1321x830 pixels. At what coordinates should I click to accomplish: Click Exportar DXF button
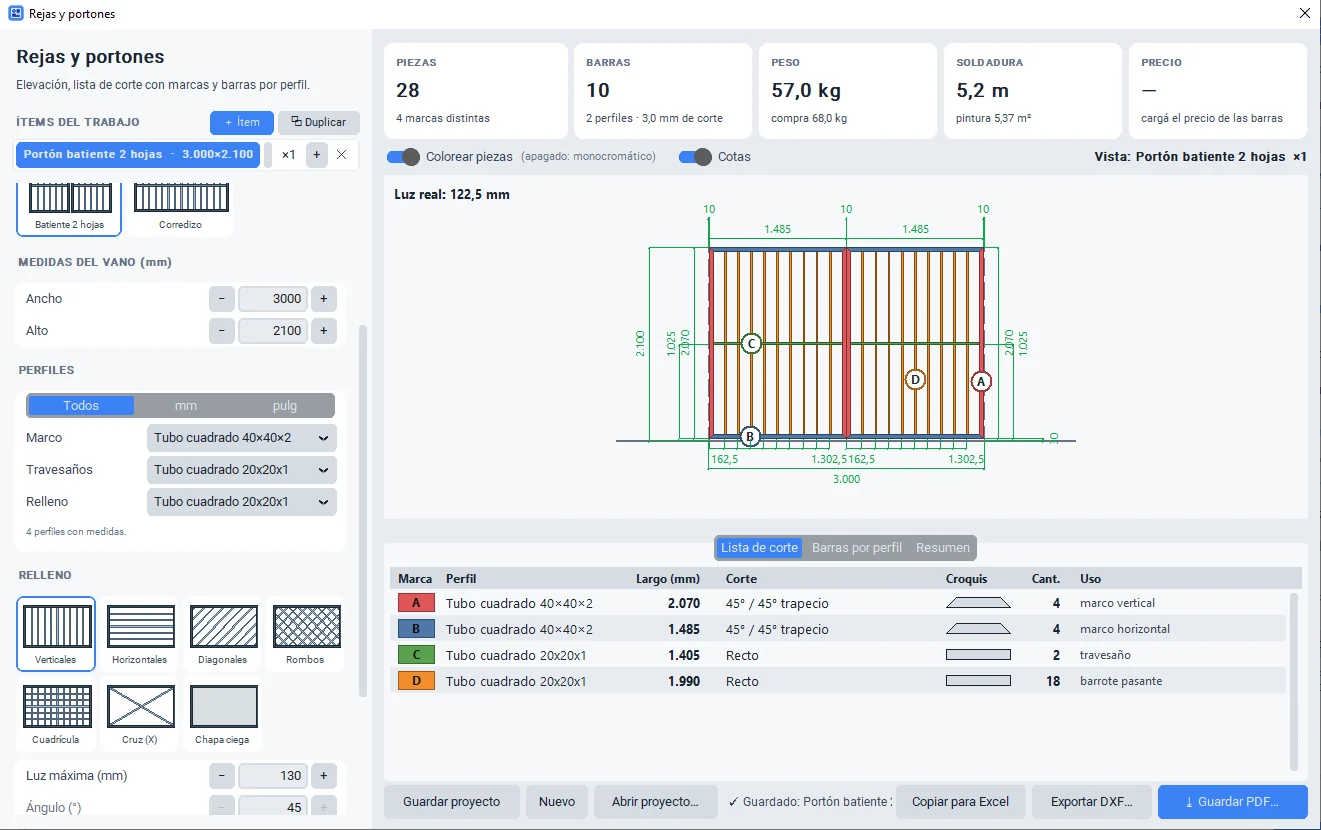tap(1091, 802)
